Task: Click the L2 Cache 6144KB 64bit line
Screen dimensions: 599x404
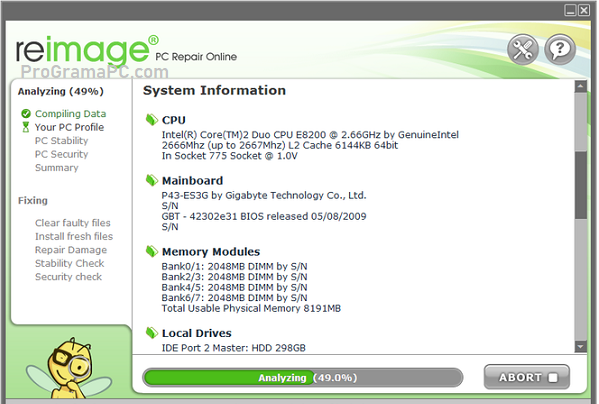Action: coord(280,145)
